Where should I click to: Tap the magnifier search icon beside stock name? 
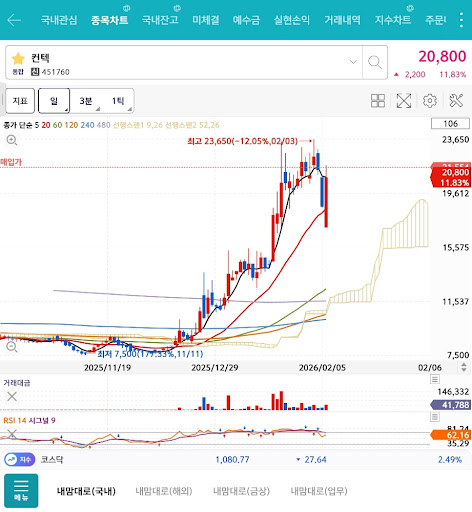pos(375,62)
